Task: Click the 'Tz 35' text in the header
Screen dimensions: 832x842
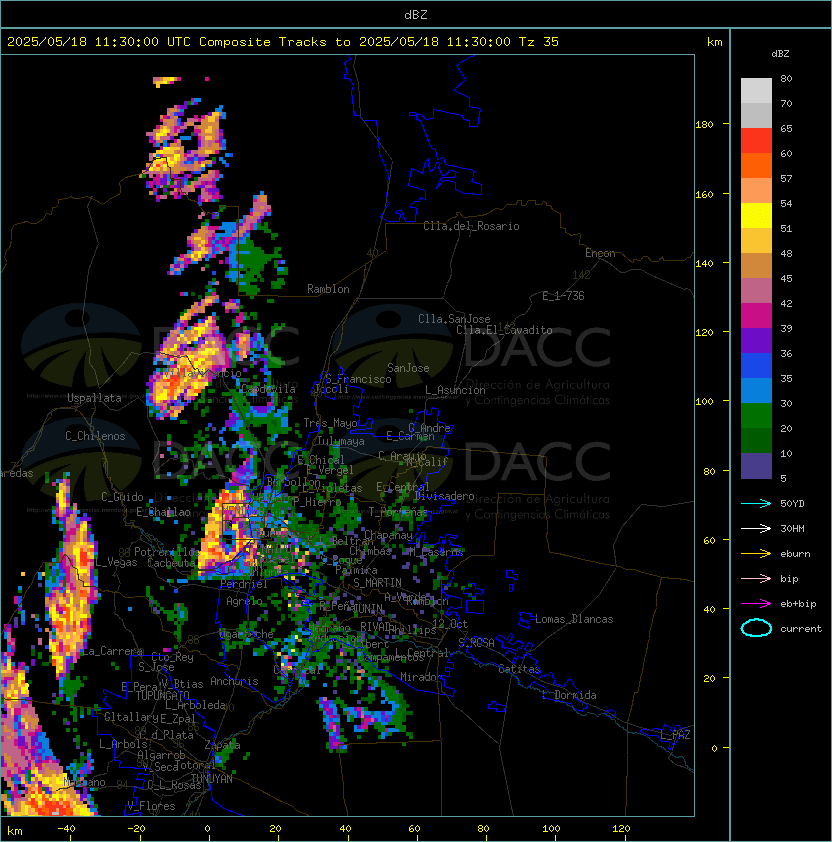Action: click(539, 42)
